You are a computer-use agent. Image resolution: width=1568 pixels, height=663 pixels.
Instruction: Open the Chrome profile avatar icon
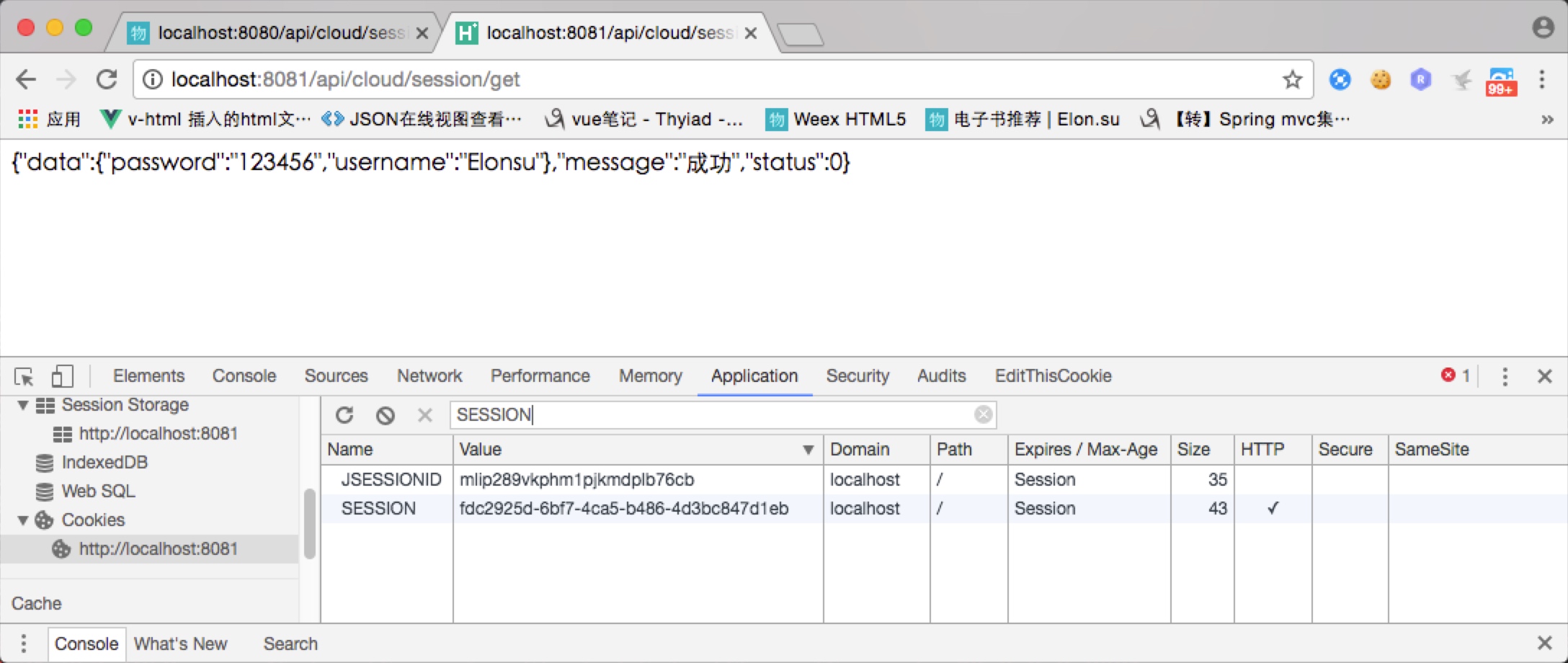click(x=1543, y=27)
